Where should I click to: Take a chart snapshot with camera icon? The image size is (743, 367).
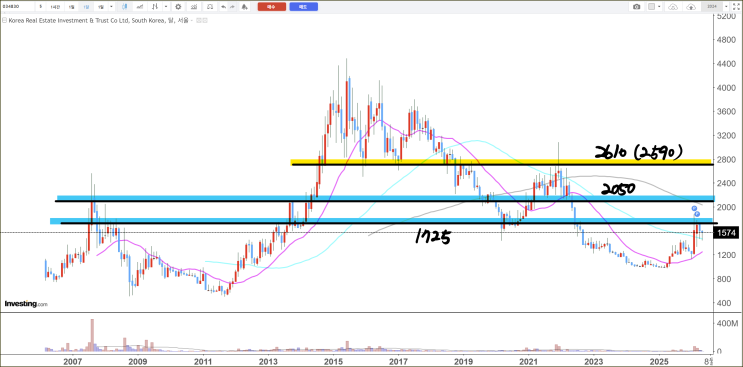tap(636, 7)
